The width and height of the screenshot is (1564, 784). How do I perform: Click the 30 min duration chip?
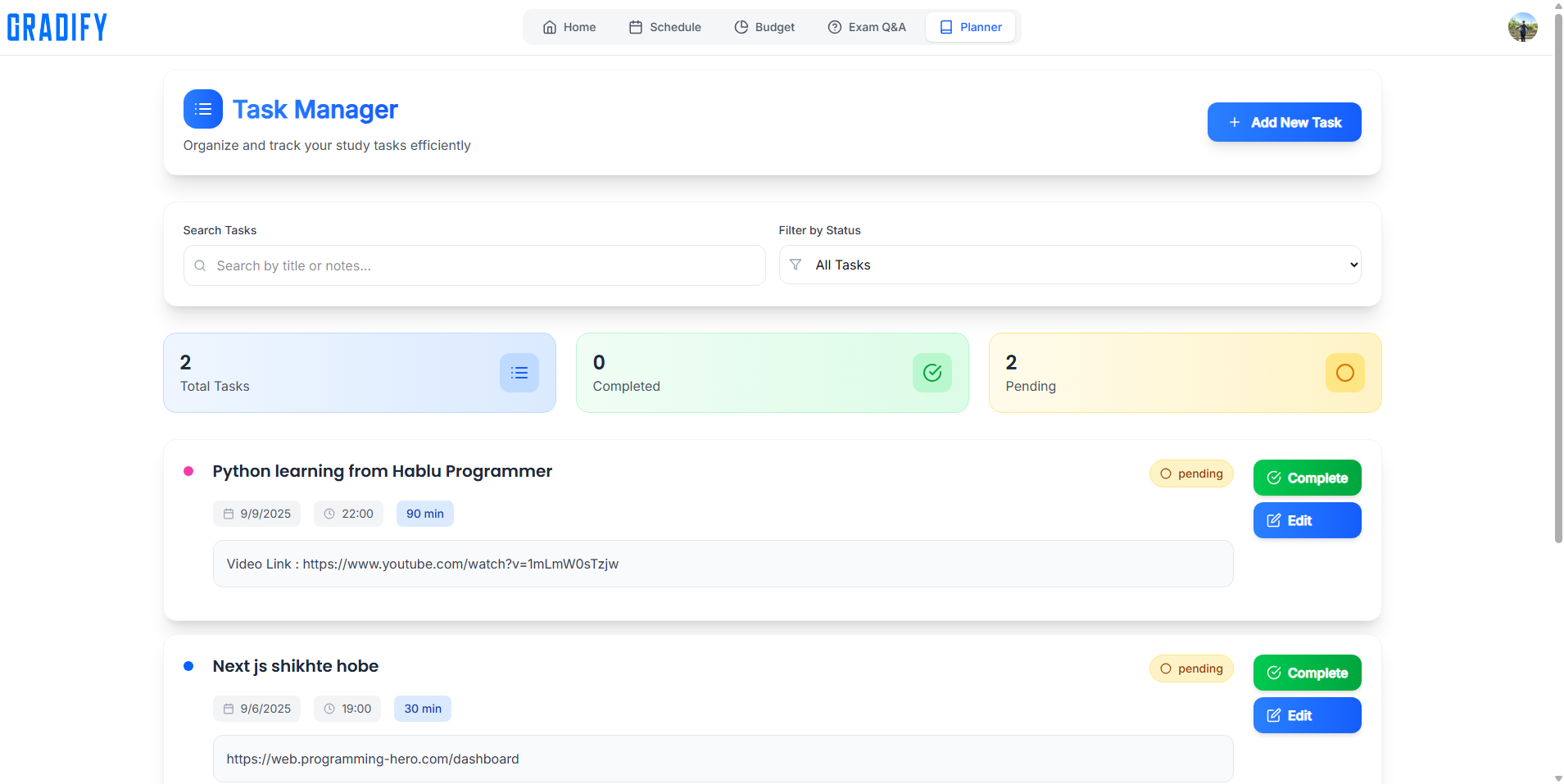click(x=423, y=709)
